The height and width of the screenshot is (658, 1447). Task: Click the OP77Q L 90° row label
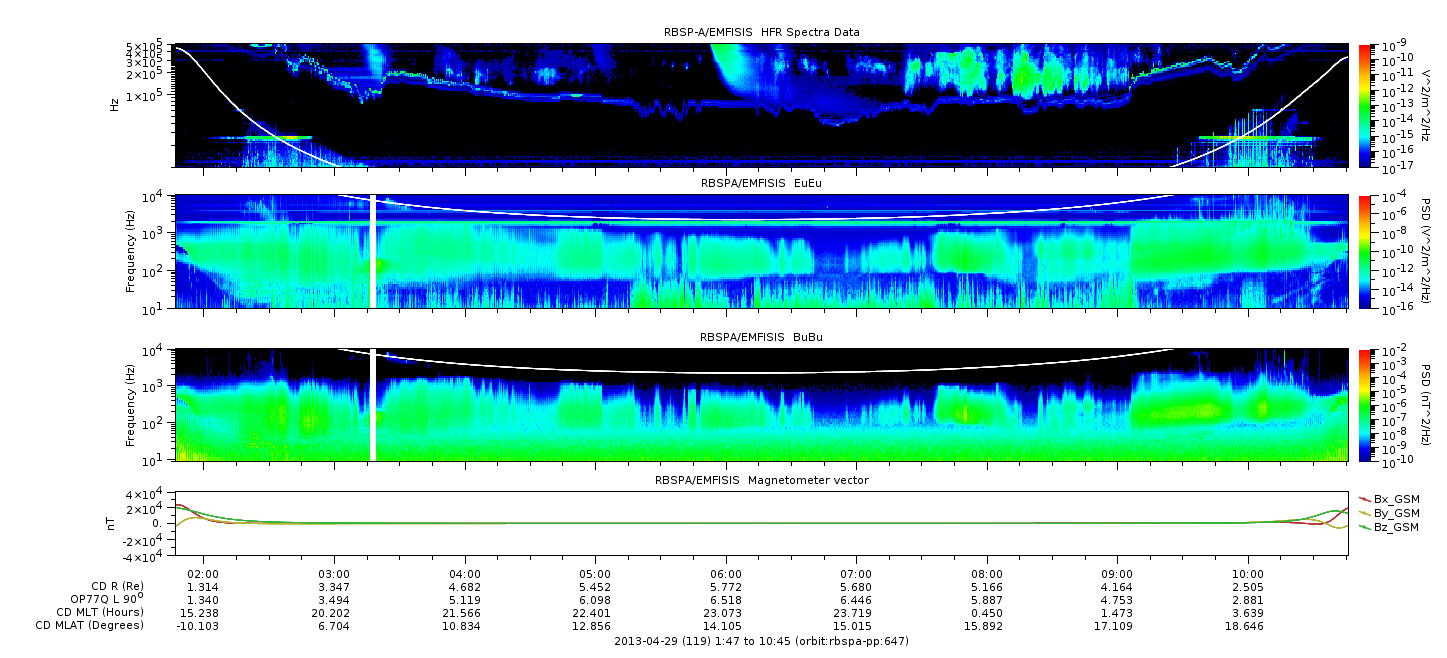100,599
